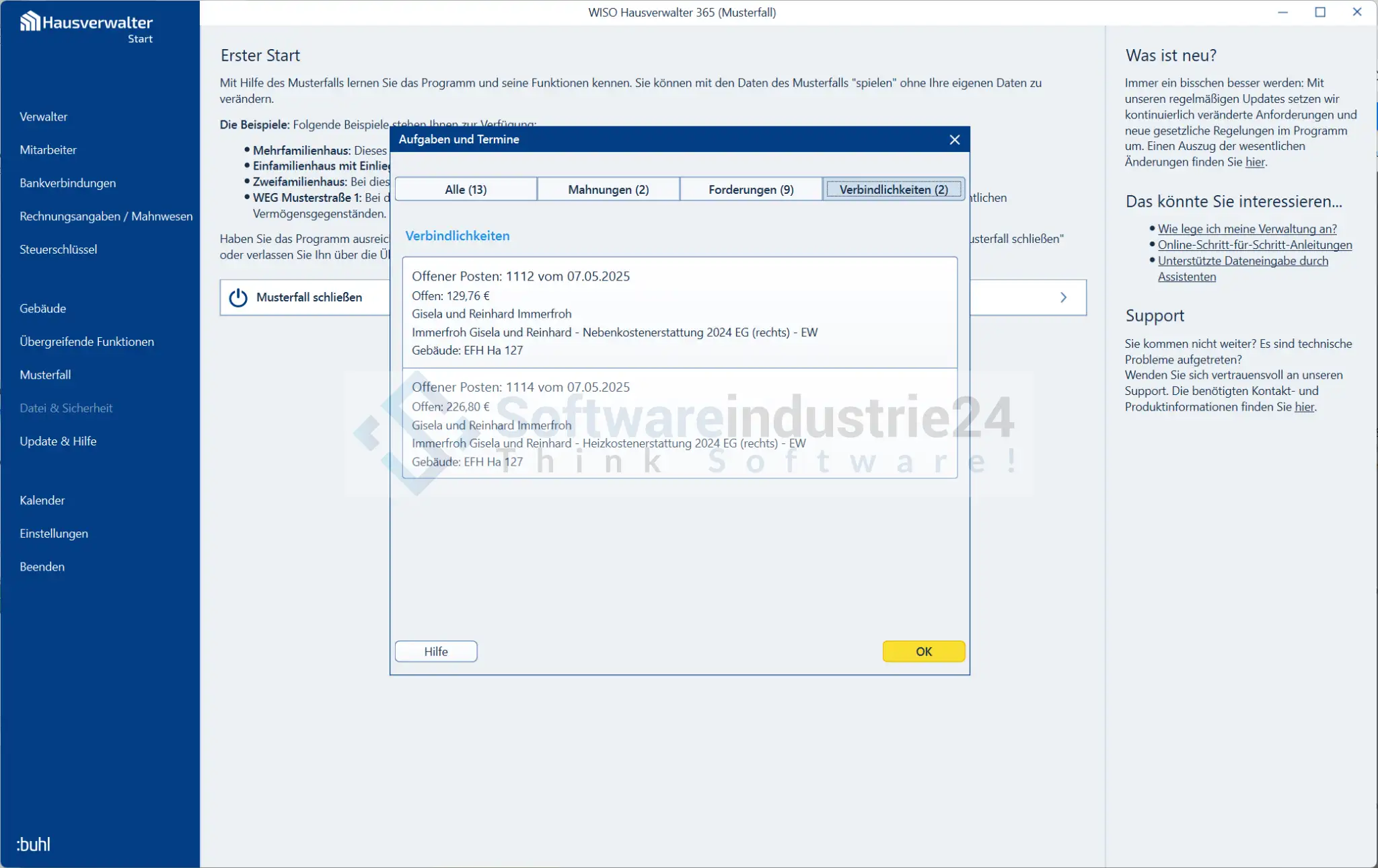
Task: Select offener Posten 1112 entry
Action: (680, 312)
